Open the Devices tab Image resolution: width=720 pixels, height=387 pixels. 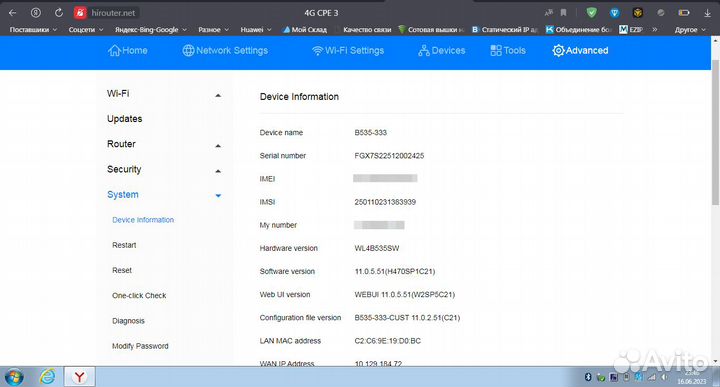[442, 50]
